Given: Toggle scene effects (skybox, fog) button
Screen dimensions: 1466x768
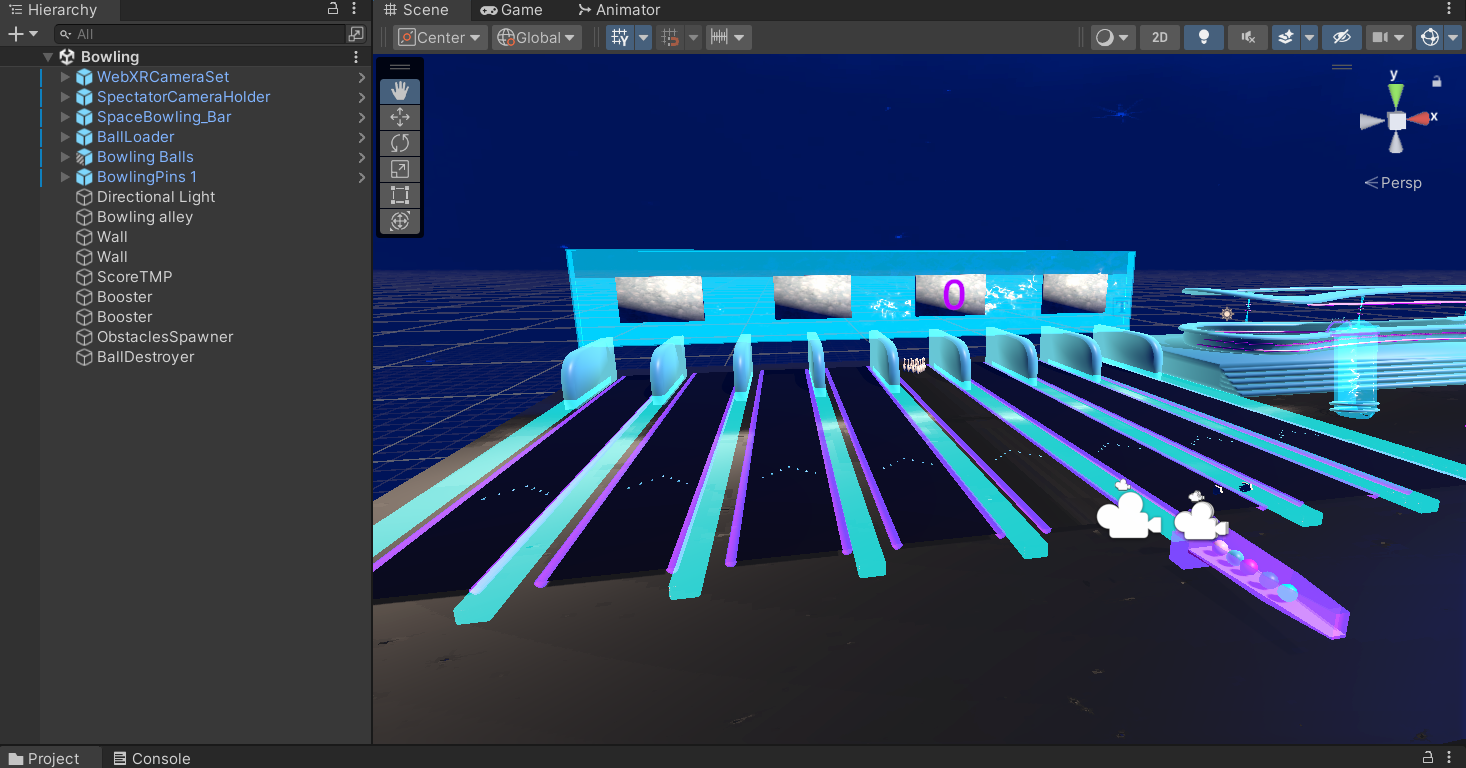Looking at the screenshot, I should coord(1286,37).
